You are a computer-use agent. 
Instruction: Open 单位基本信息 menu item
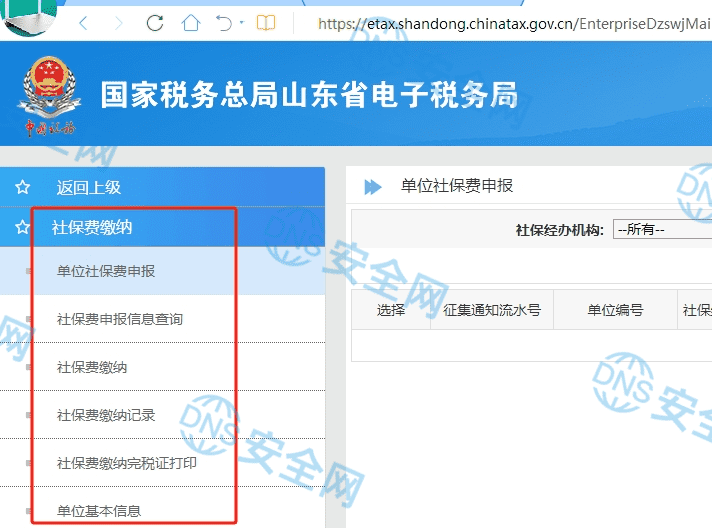click(162, 508)
